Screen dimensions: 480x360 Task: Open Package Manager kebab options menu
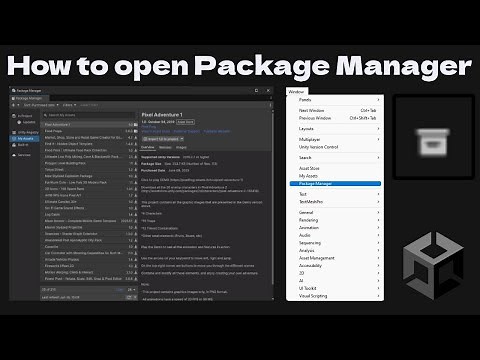pyautogui.click(x=270, y=105)
